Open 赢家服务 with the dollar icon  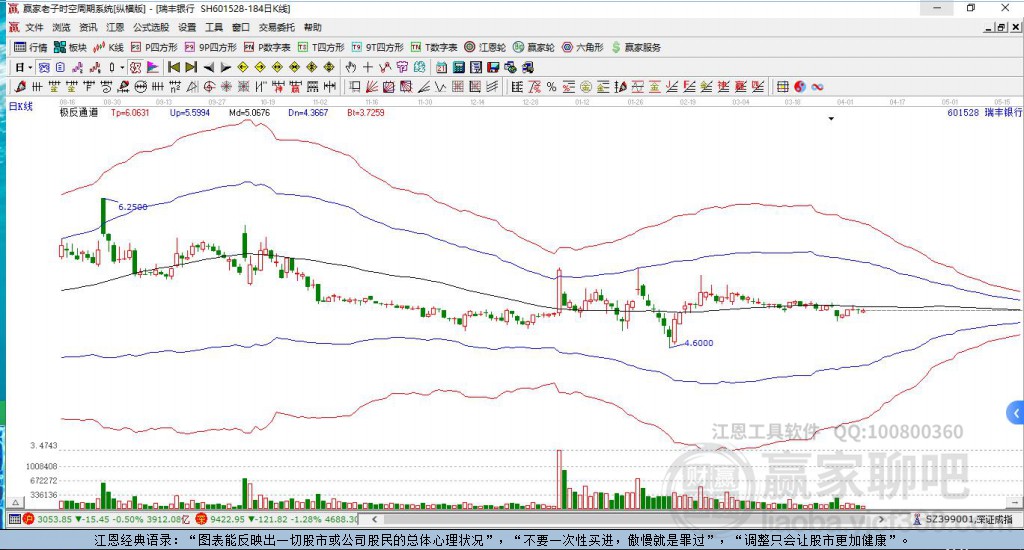635,47
